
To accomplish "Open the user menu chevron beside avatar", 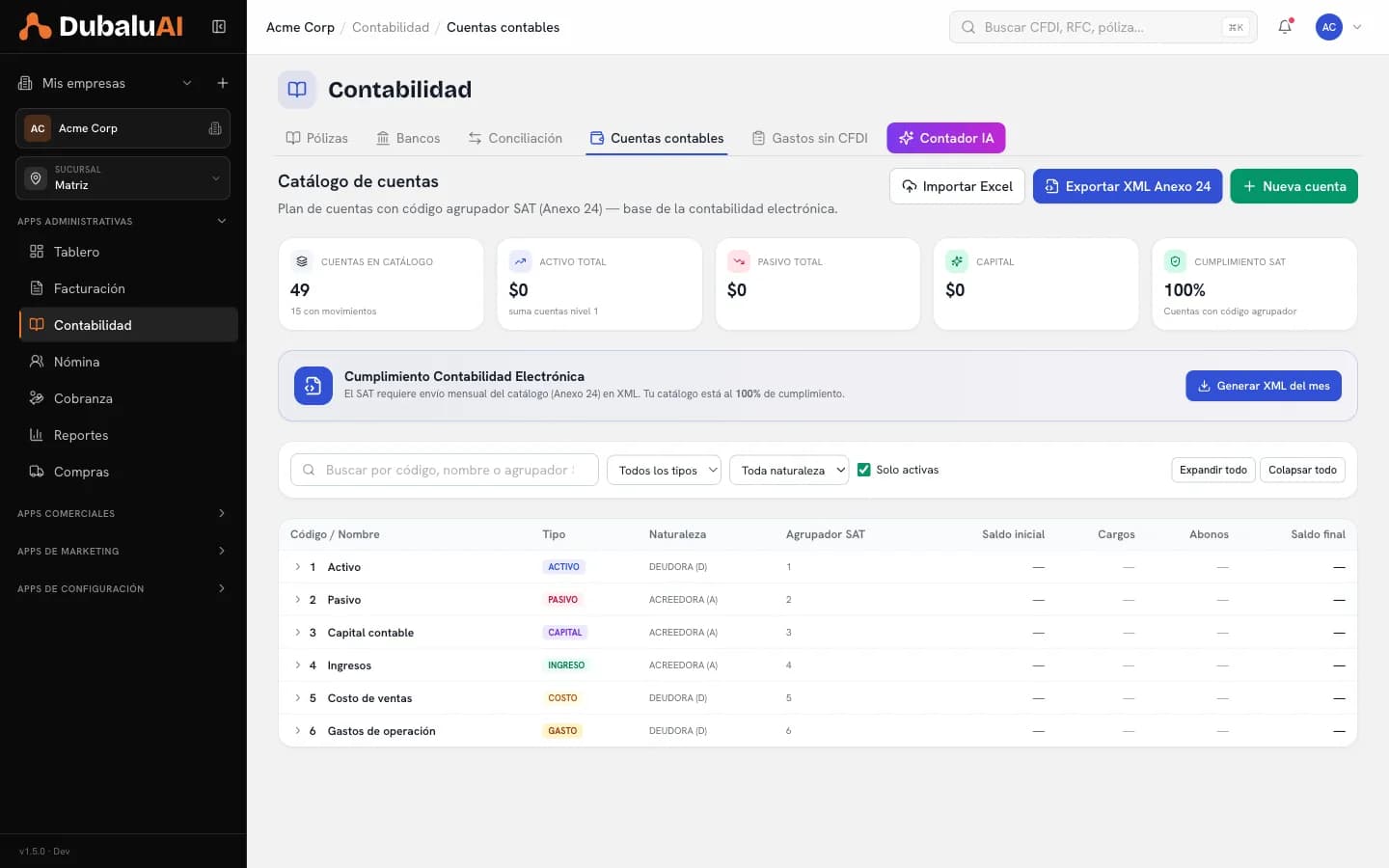I will 1357,27.
